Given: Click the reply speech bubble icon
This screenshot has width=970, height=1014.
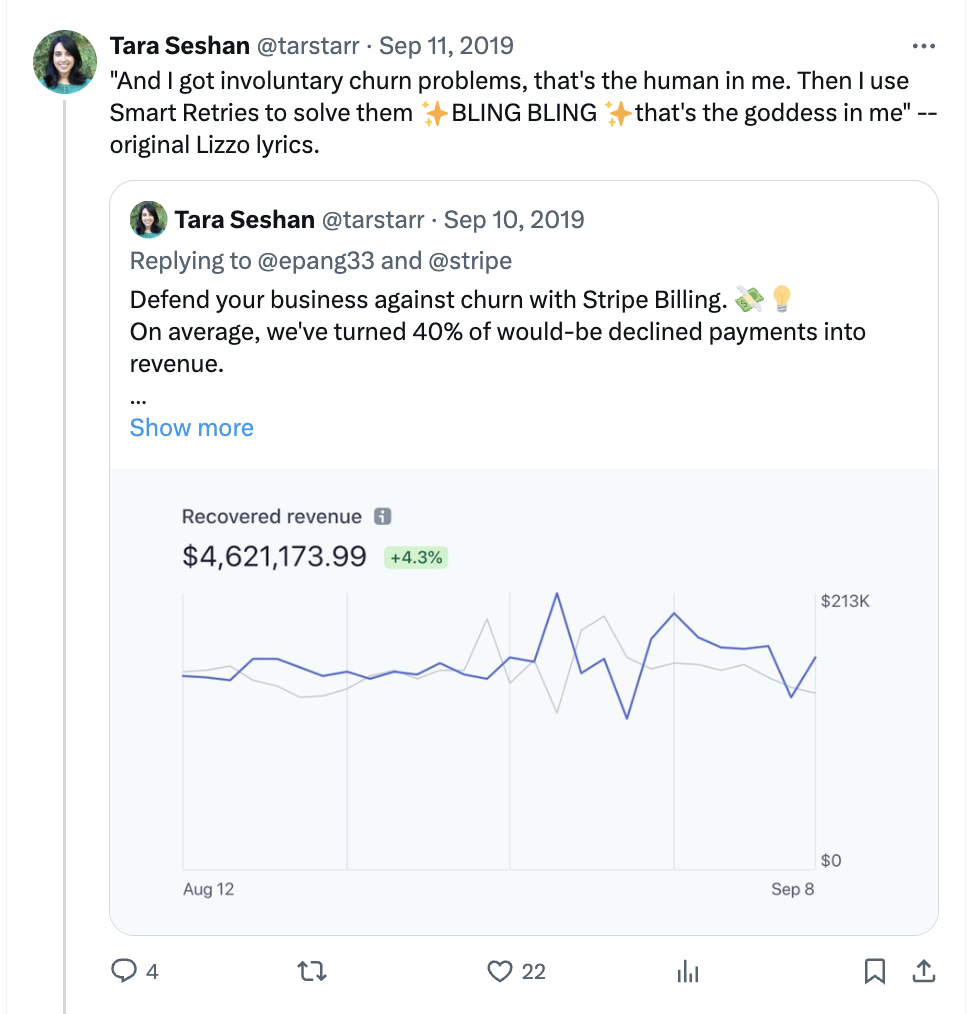Looking at the screenshot, I should 124,971.
